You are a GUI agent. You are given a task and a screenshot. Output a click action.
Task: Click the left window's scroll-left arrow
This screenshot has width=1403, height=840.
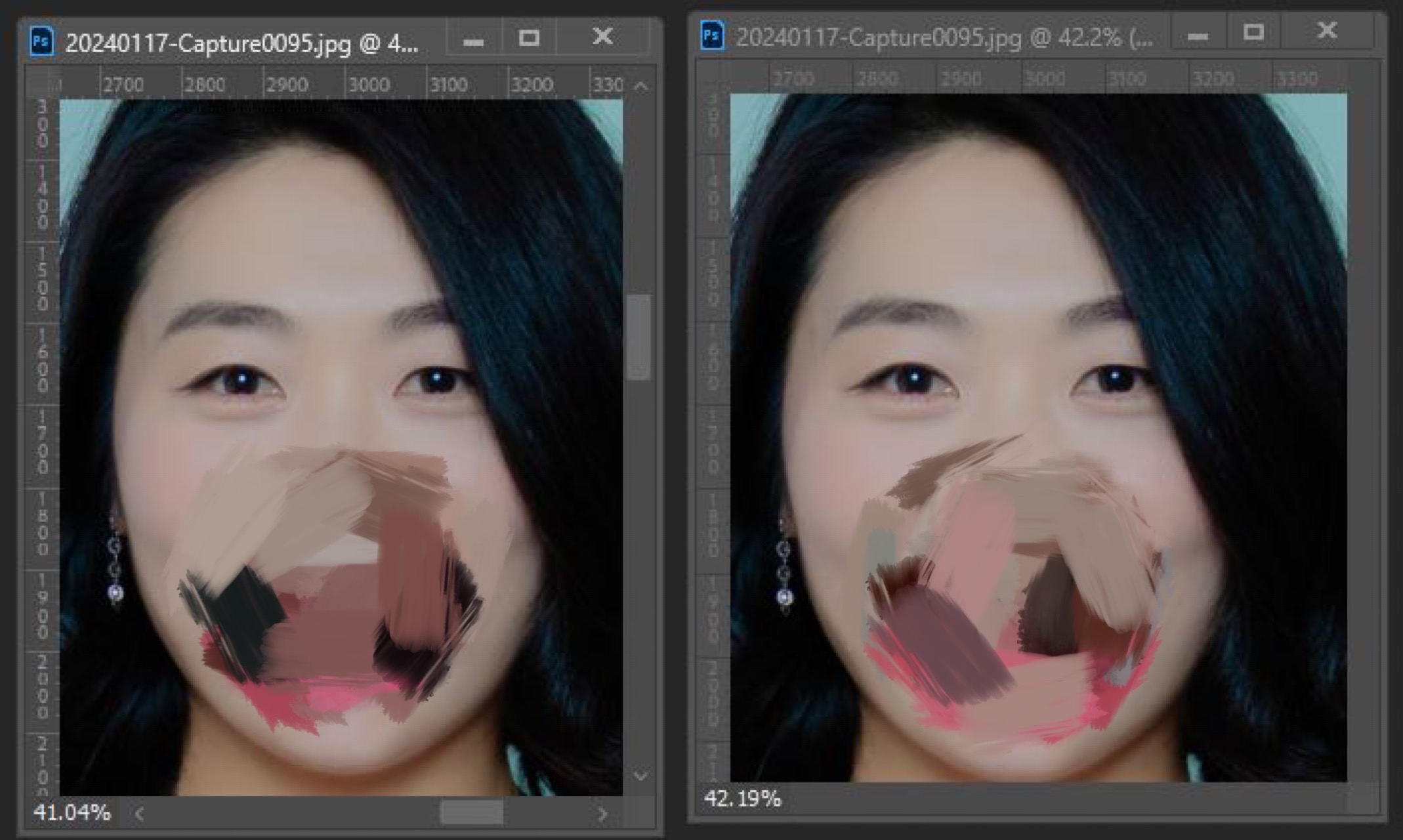click(139, 814)
